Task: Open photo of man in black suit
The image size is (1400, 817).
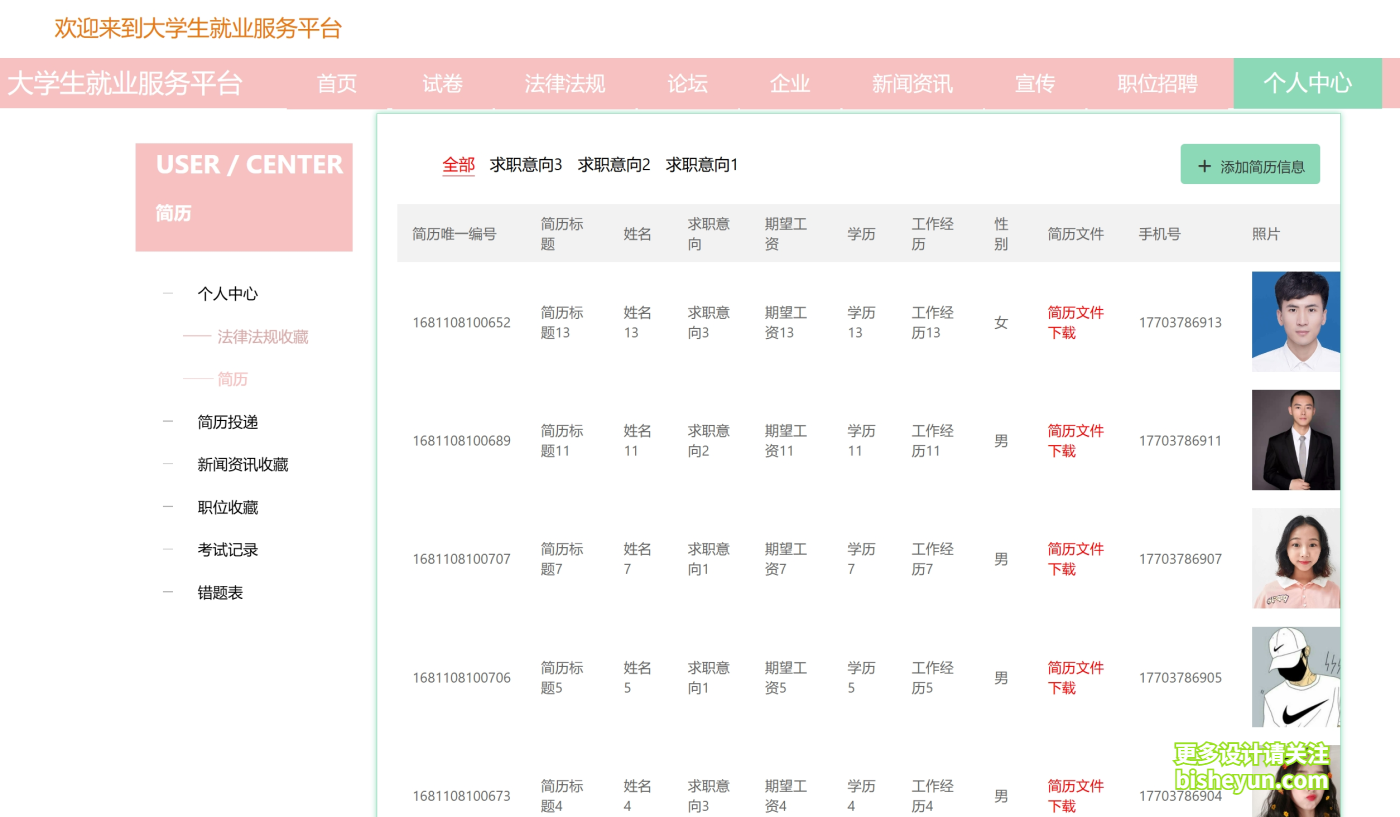Action: click(x=1295, y=440)
